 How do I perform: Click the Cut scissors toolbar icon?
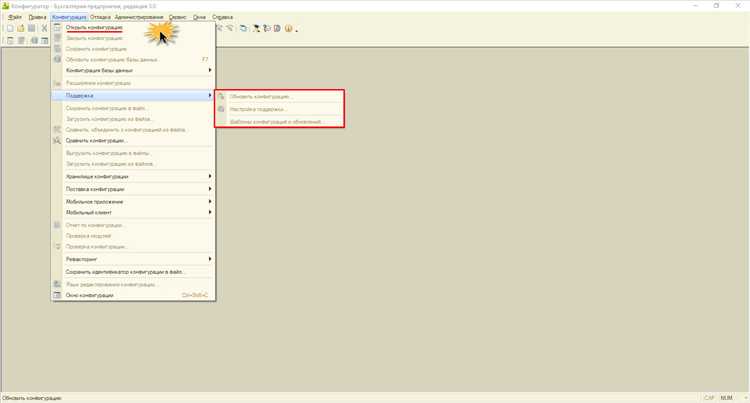(x=44, y=29)
